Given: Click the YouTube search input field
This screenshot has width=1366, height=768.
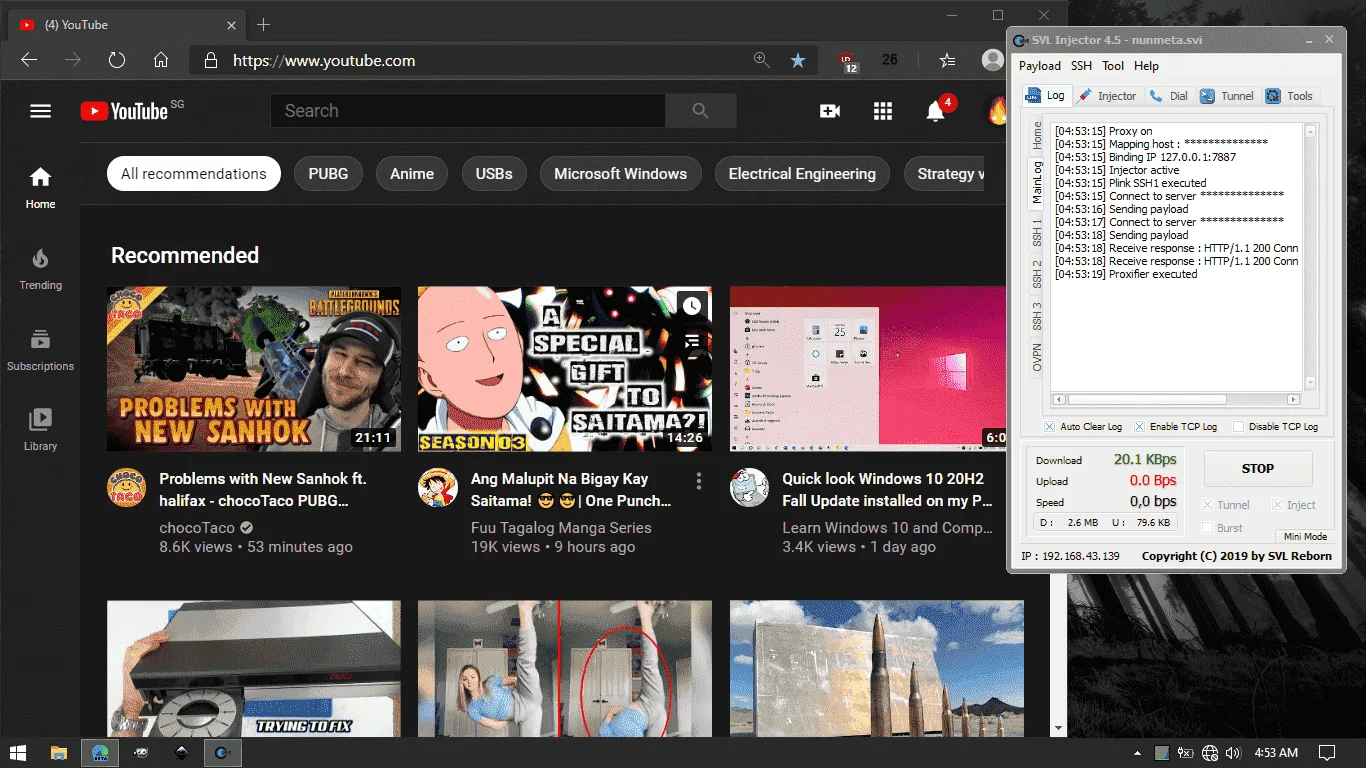Looking at the screenshot, I should pyautogui.click(x=468, y=111).
